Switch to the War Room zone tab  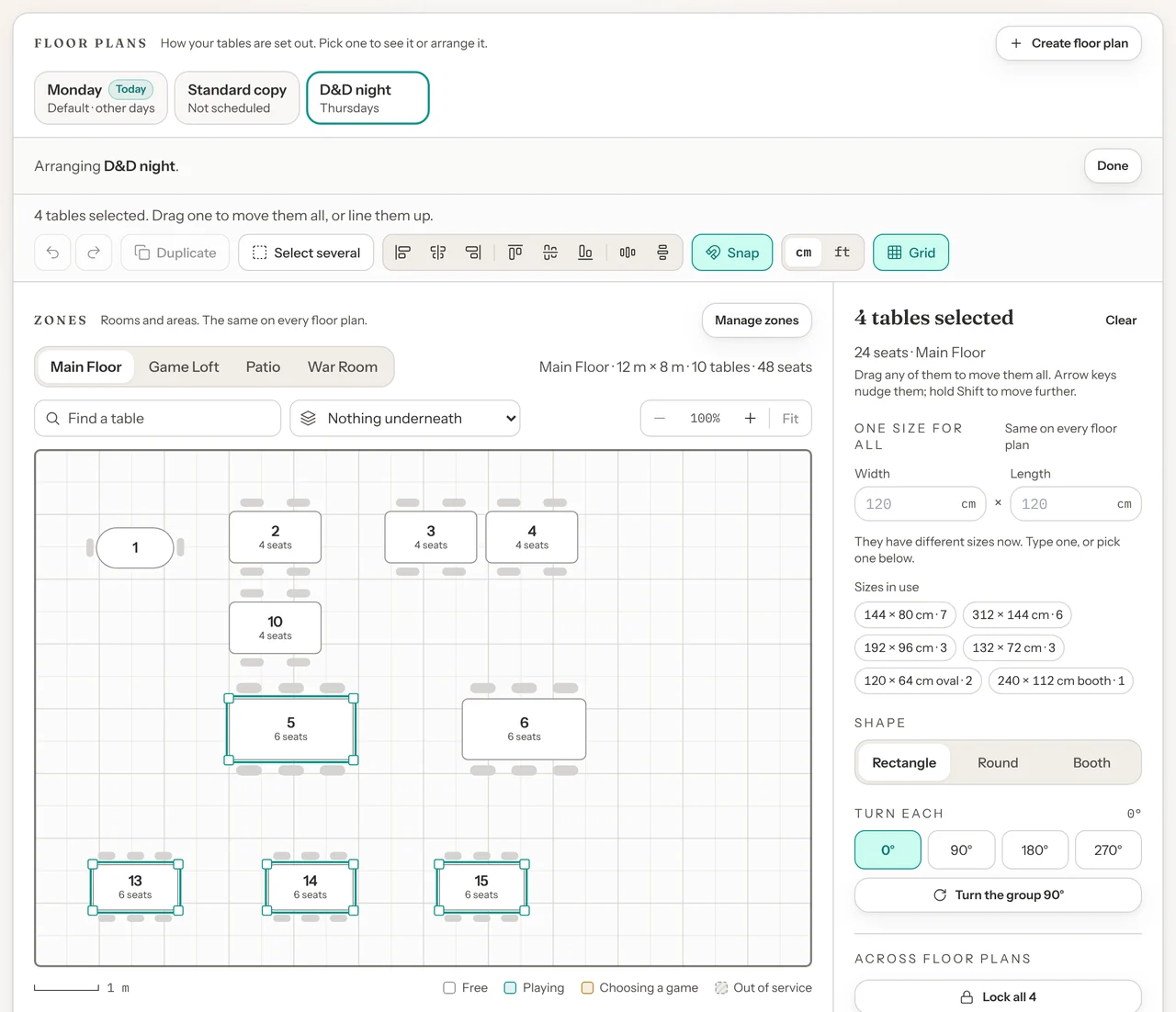click(343, 367)
